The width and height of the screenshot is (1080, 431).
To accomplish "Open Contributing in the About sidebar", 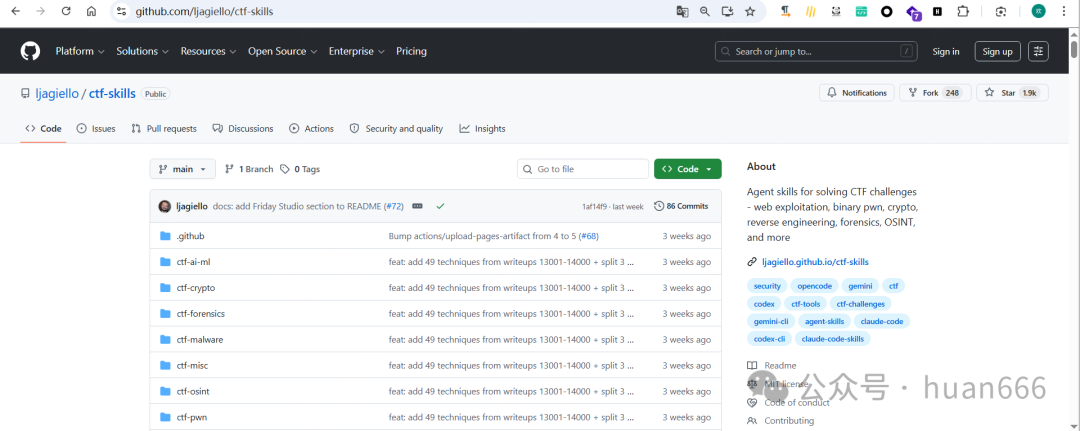I will tap(780, 421).
